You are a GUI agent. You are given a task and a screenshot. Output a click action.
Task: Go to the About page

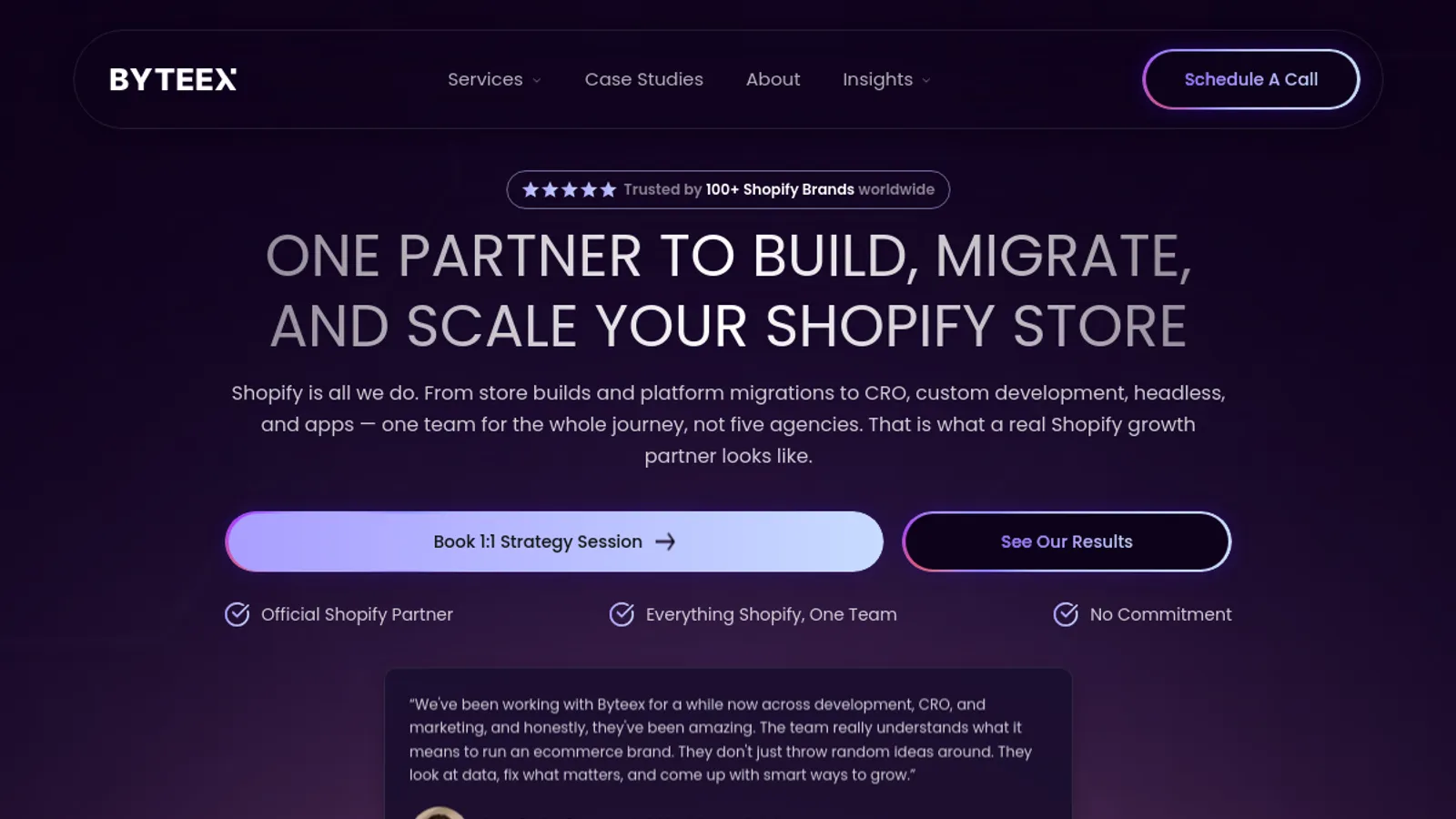[773, 79]
